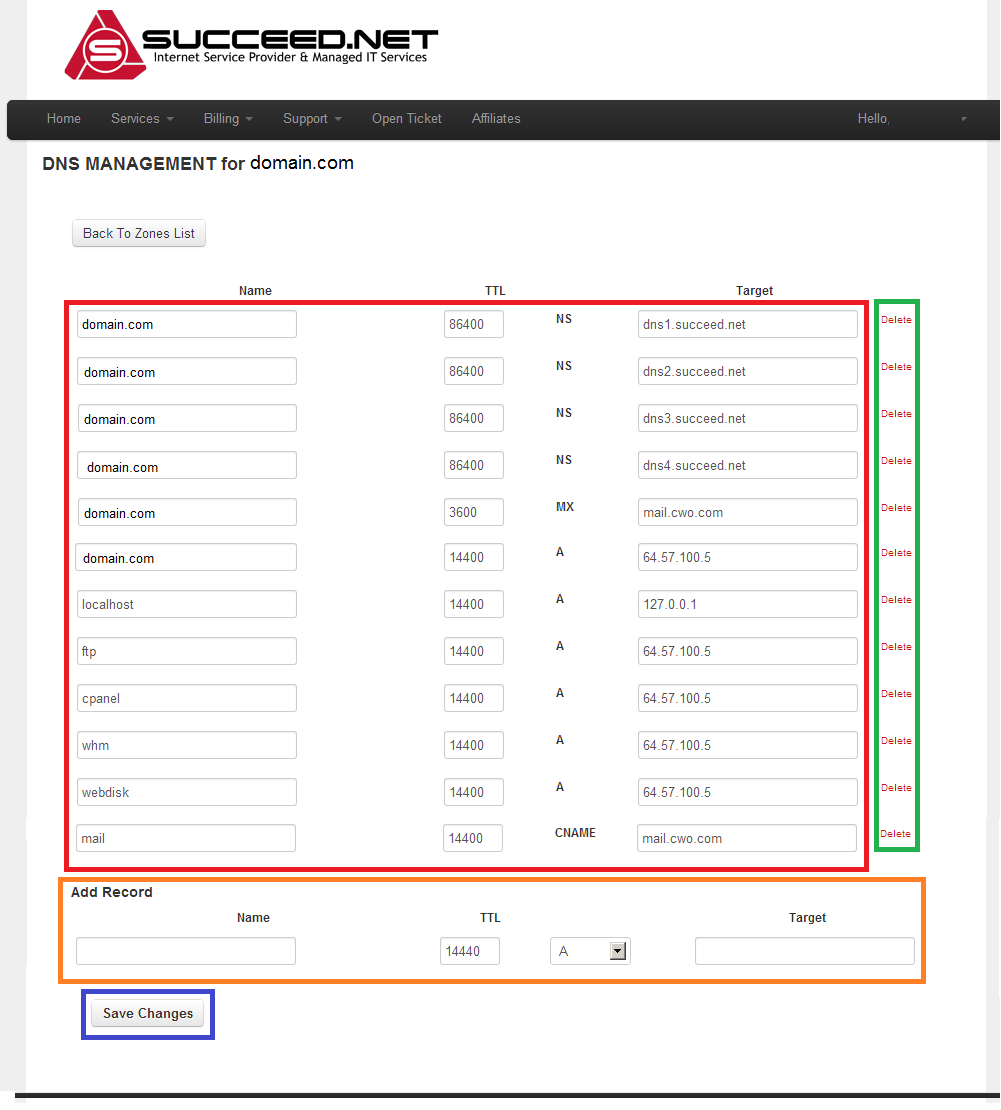The image size is (1001, 1110).
Task: Click the Name field under Add Record
Action: (x=185, y=951)
